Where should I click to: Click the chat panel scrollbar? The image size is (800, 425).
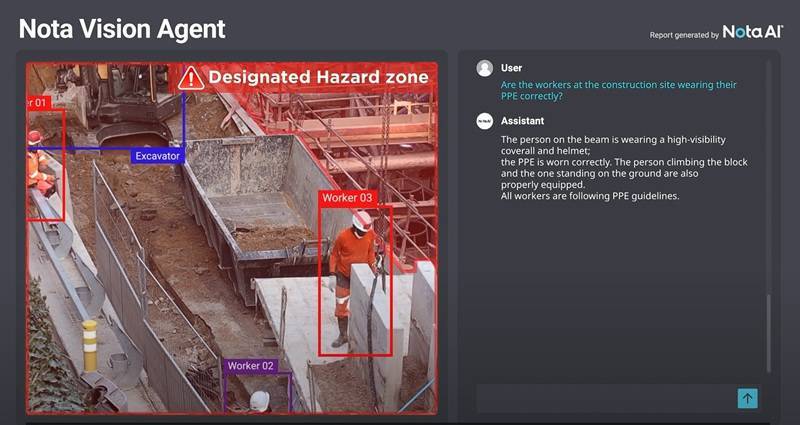coord(768,331)
